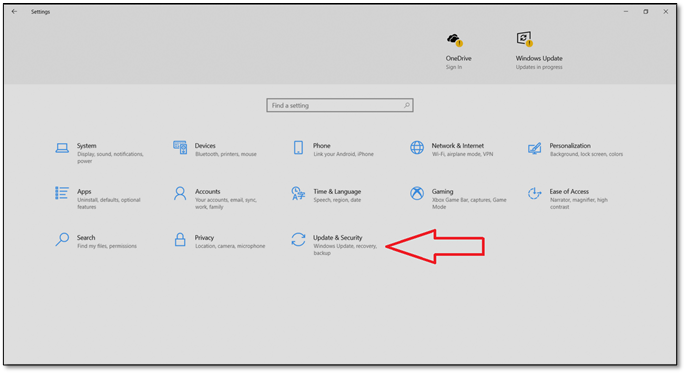Click the Phone icon
Viewport: 686px width, 374px height.
pyautogui.click(x=298, y=148)
